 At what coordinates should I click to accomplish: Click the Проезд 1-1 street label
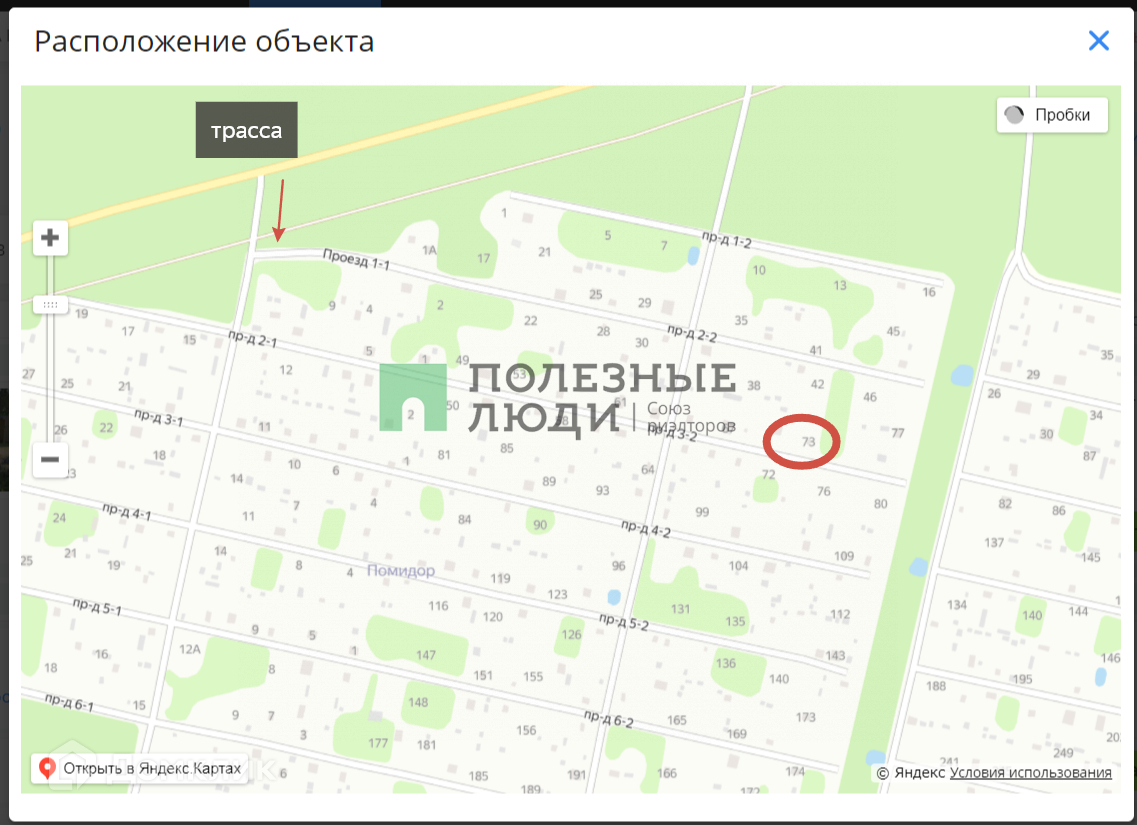[356, 259]
